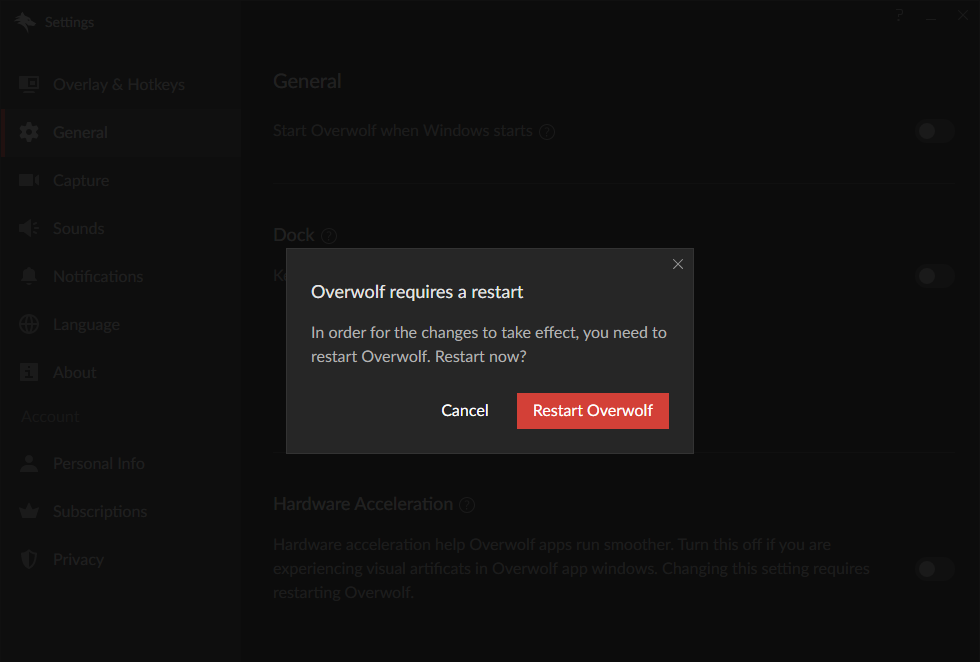Click the Language globe icon
Viewport: 980px width, 662px height.
29,324
